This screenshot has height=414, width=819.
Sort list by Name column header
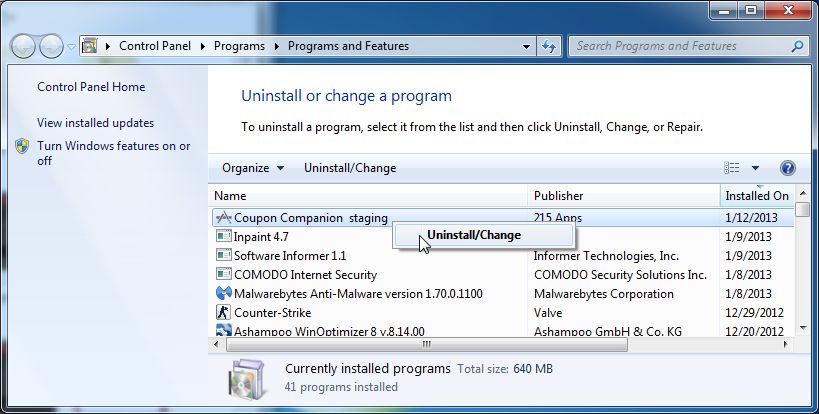pos(369,196)
